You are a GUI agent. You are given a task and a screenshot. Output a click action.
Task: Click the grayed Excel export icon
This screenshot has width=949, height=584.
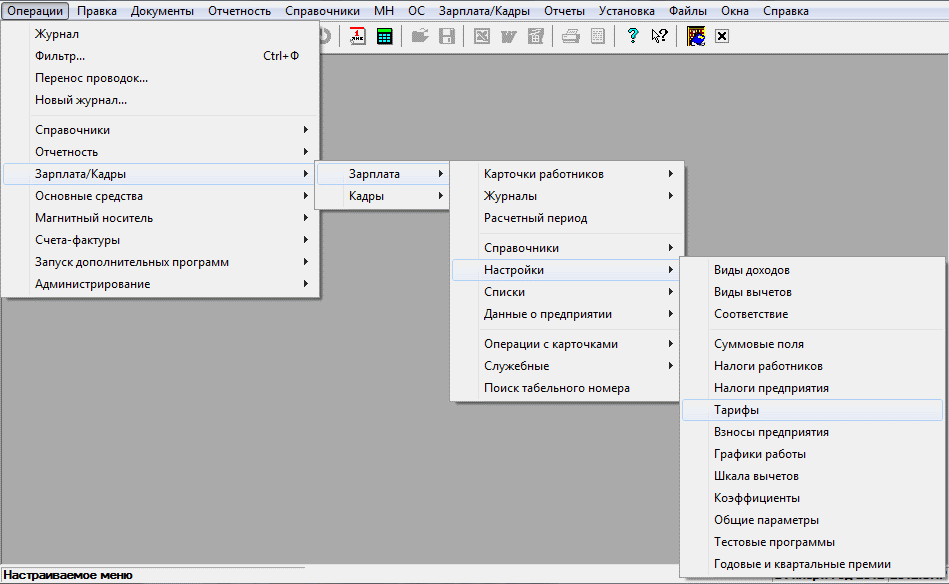482,36
